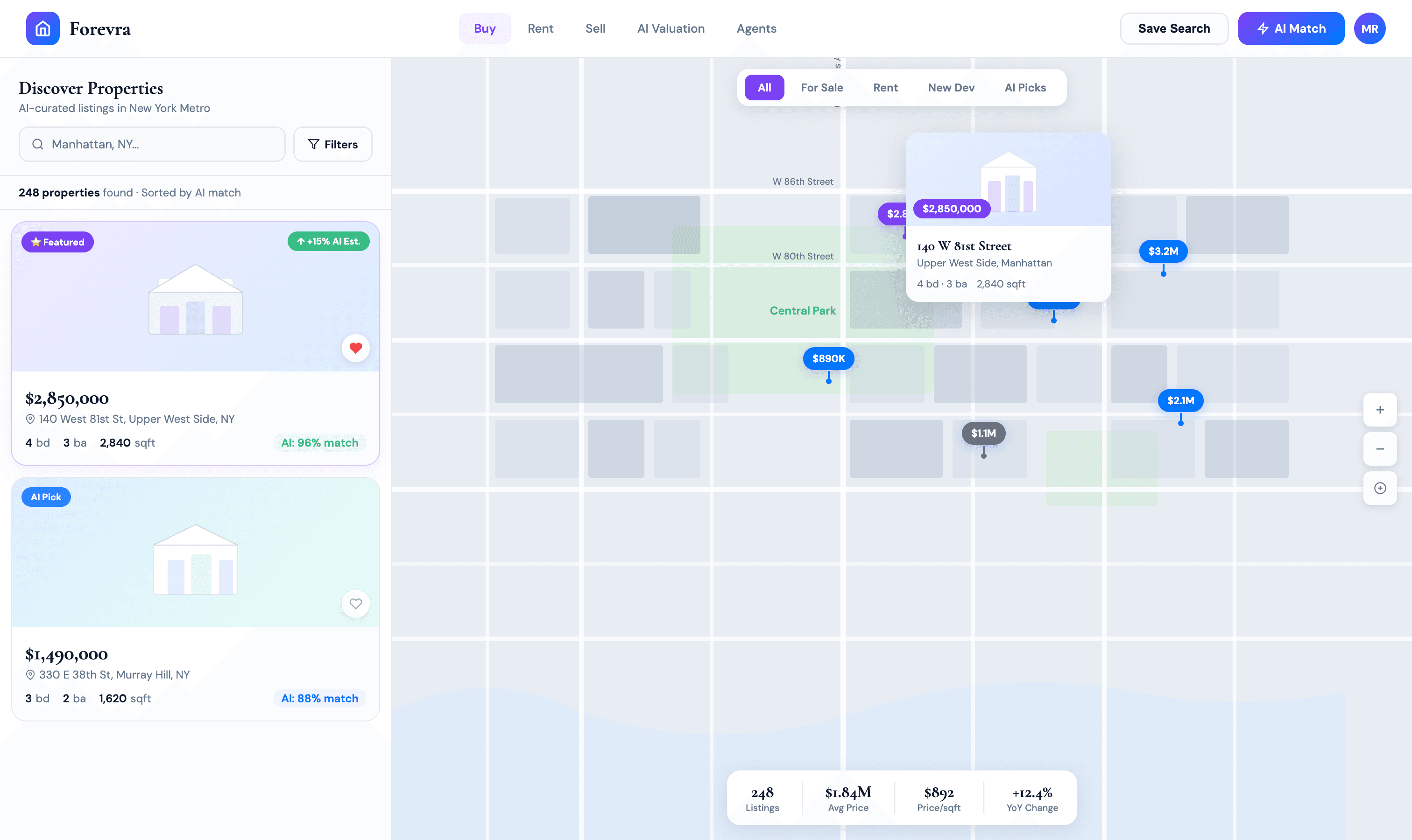Click the Save Search button
1412x840 pixels.
pos(1173,28)
